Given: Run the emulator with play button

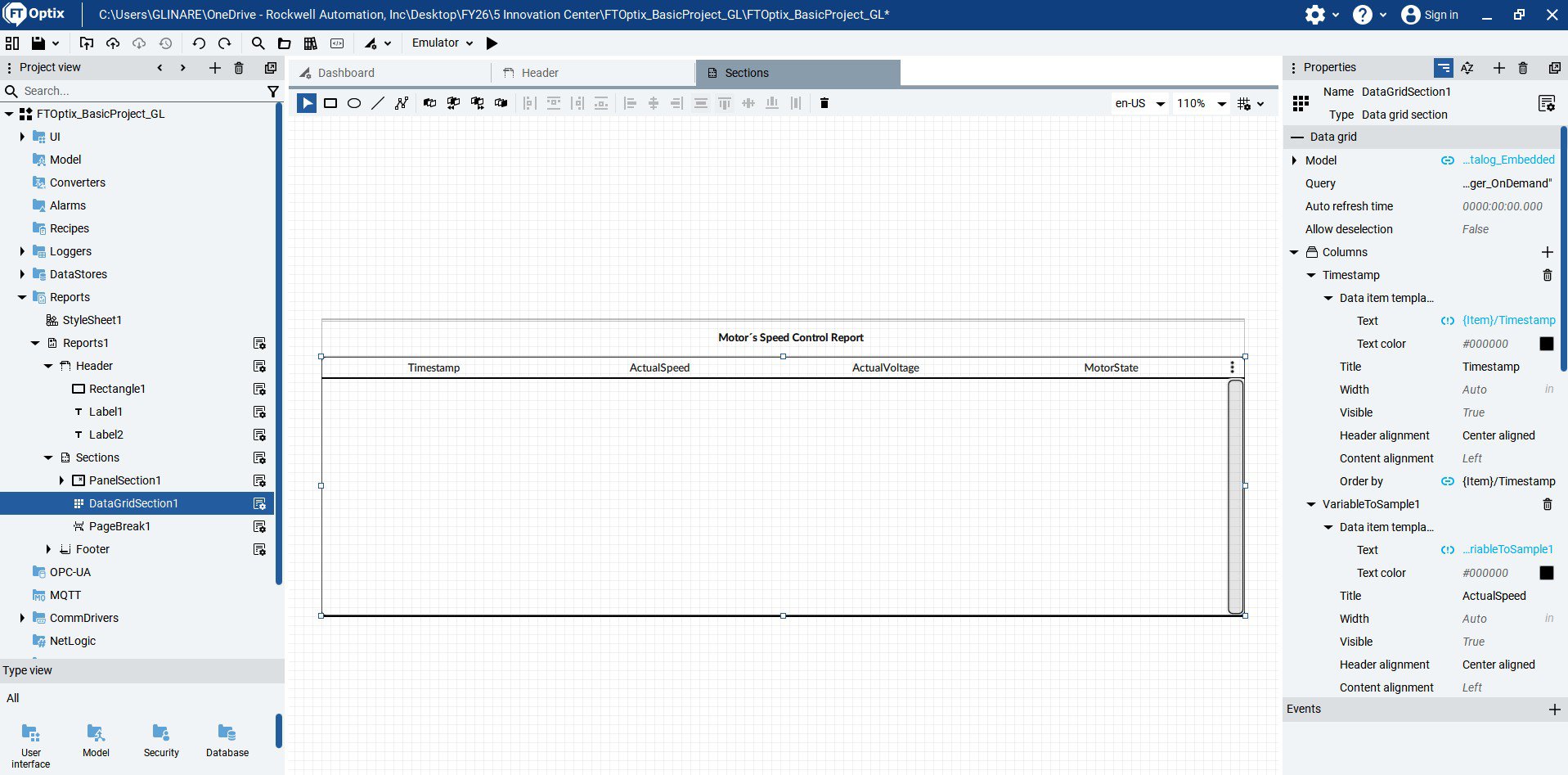Looking at the screenshot, I should (492, 43).
